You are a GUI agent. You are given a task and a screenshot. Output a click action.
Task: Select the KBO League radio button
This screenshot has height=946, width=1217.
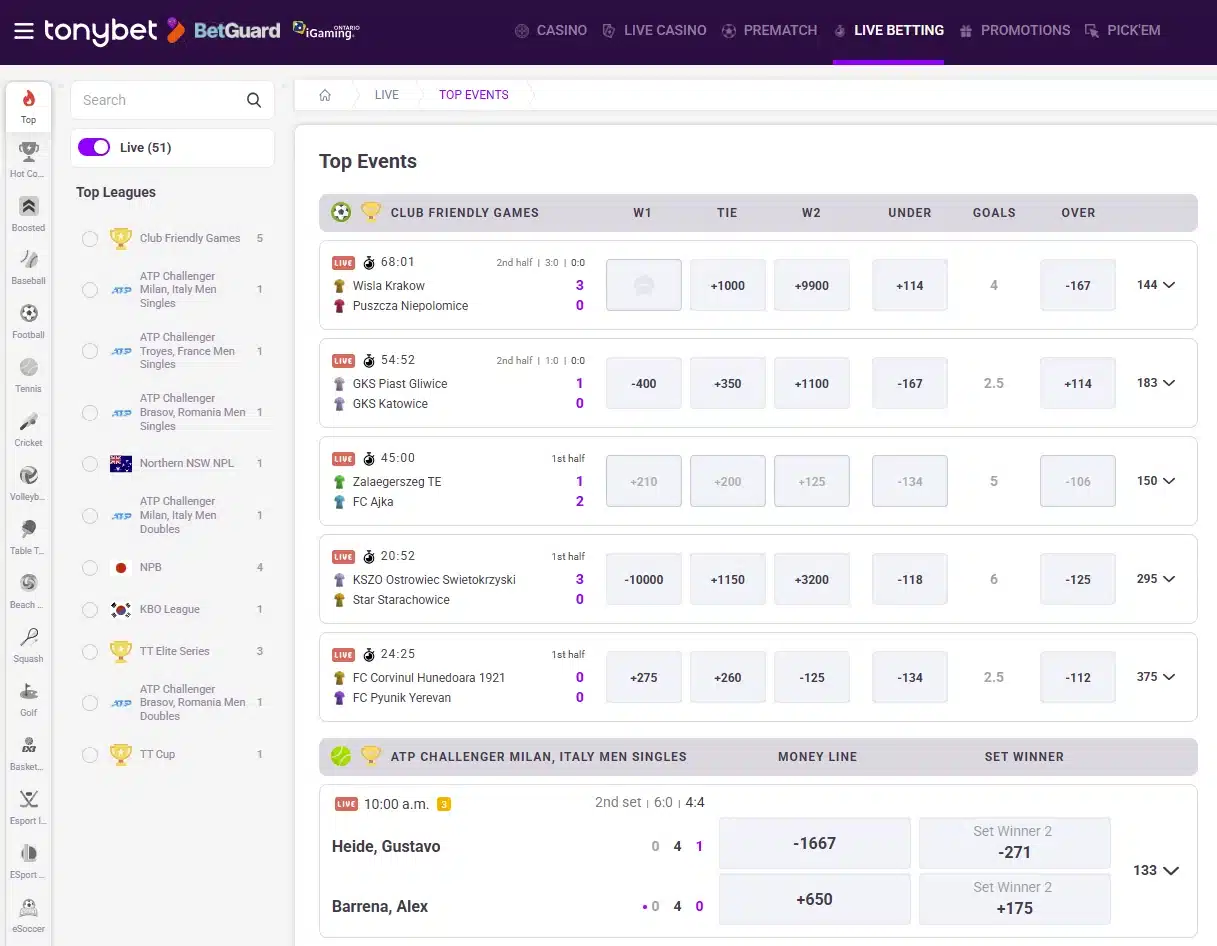coord(90,609)
